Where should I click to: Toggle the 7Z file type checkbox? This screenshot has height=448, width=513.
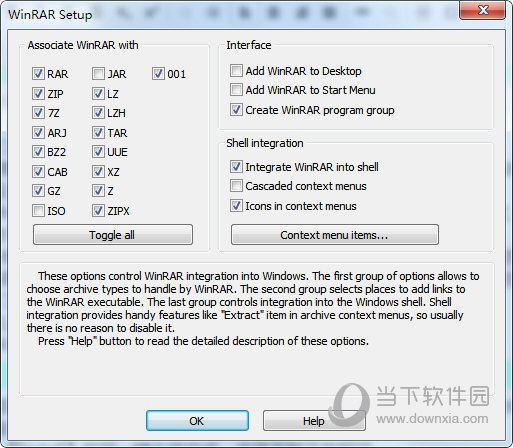pyautogui.click(x=38, y=113)
